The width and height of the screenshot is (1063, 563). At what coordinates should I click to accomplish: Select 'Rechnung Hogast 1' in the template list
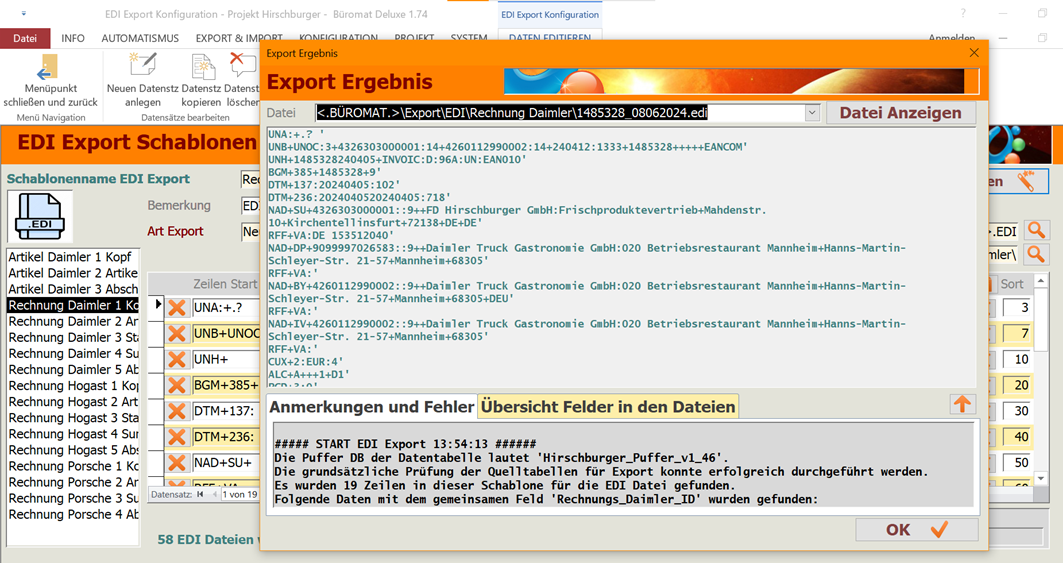pyautogui.click(x=73, y=386)
